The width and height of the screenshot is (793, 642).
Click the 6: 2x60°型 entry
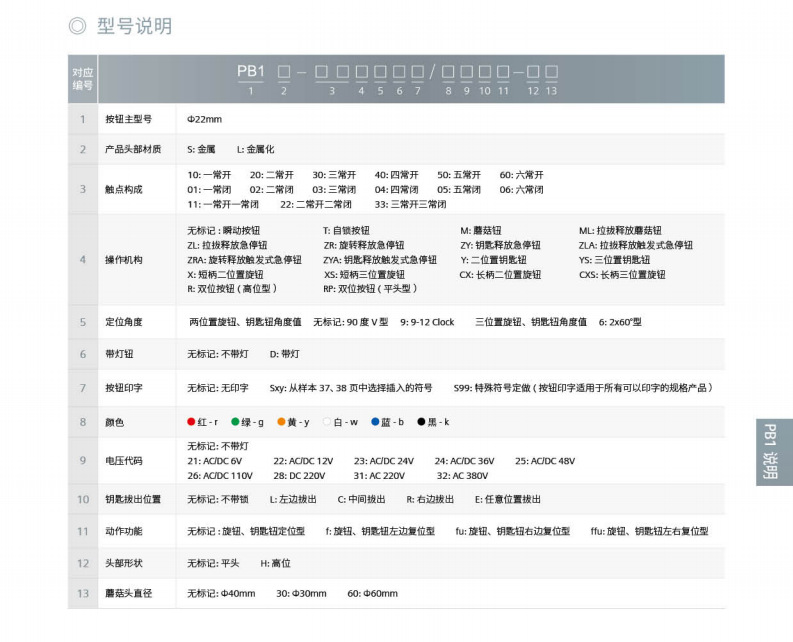[620, 322]
